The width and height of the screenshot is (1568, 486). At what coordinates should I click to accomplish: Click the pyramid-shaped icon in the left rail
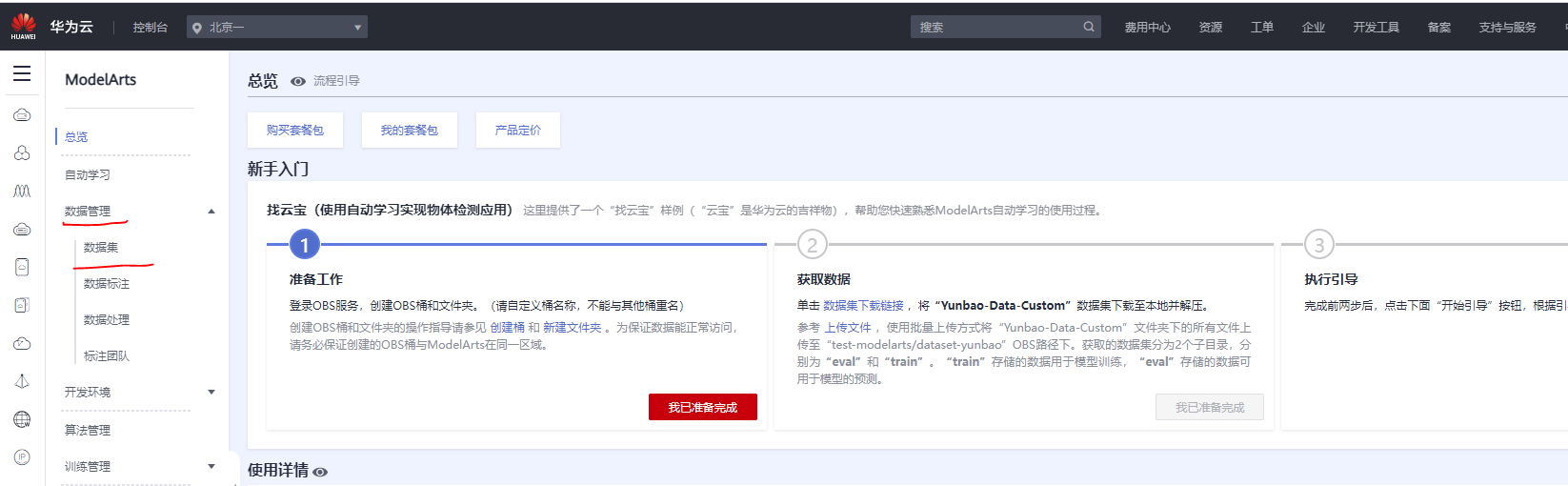coord(22,381)
